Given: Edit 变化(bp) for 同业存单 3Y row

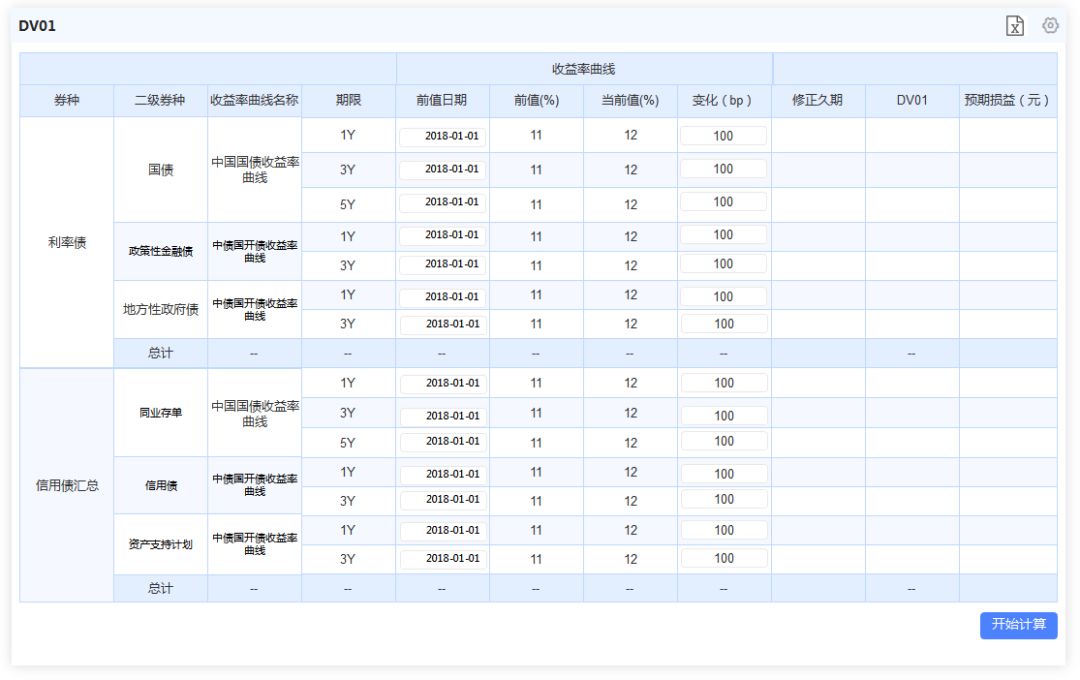Looking at the screenshot, I should point(724,415).
